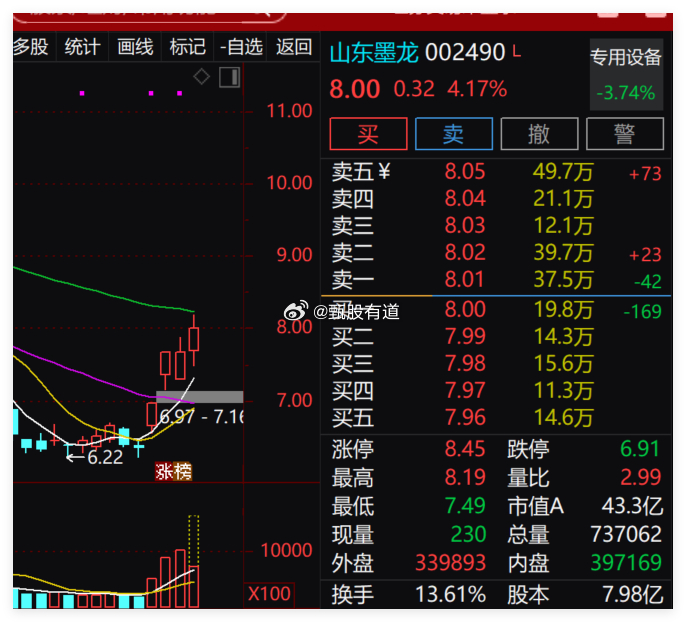Click the 最低 value 7.49
The image size is (686, 622).
click(465, 506)
